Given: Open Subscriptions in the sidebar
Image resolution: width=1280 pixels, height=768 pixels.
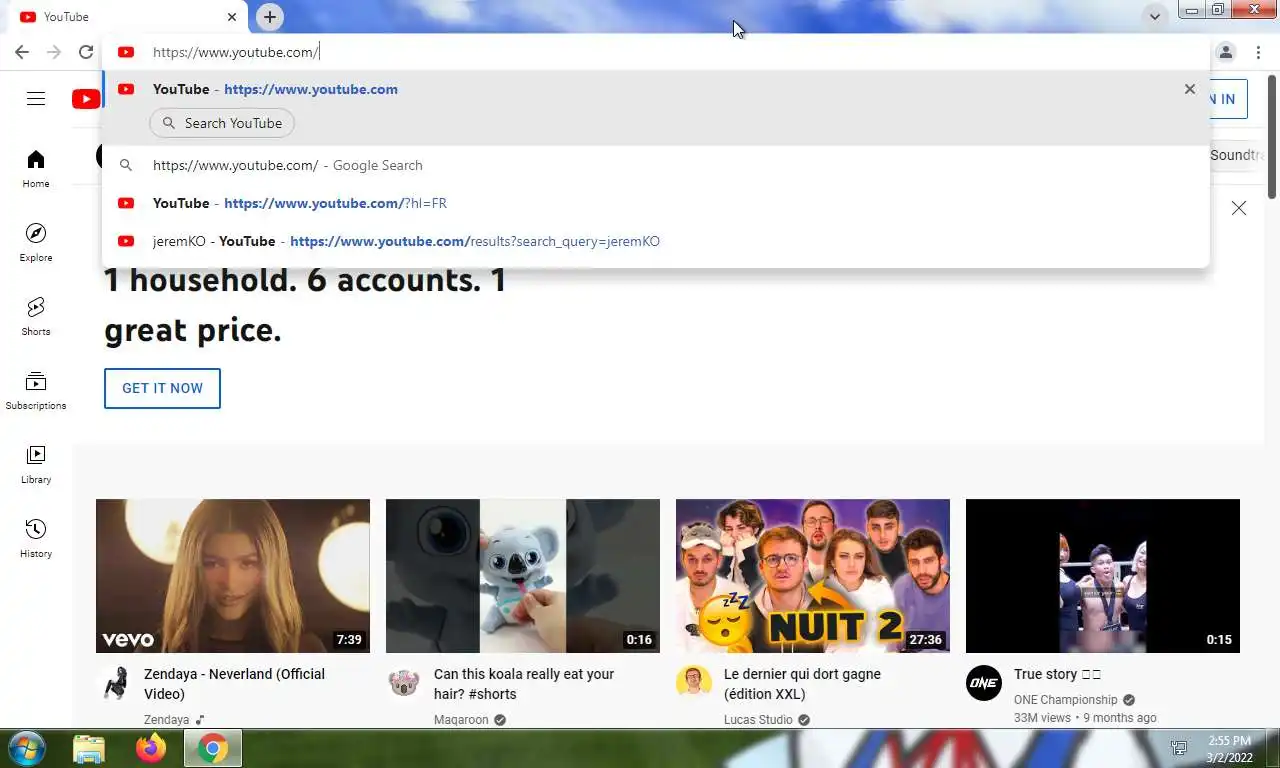Looking at the screenshot, I should (x=36, y=391).
